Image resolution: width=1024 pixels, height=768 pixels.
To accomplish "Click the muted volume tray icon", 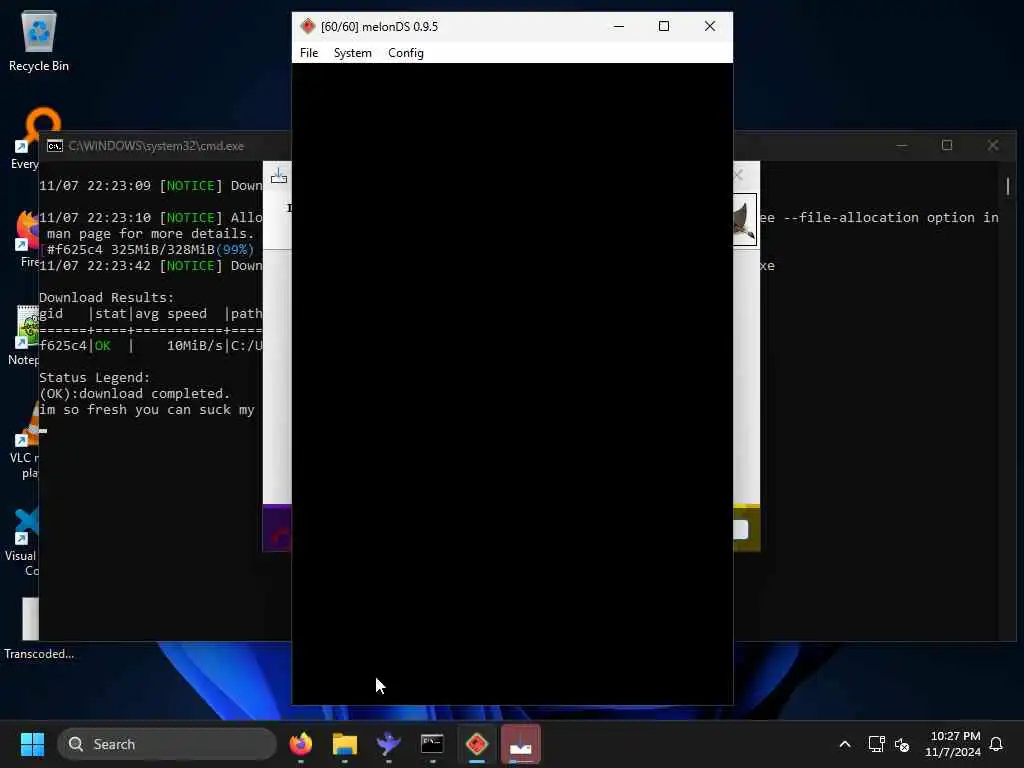I will click(x=902, y=744).
